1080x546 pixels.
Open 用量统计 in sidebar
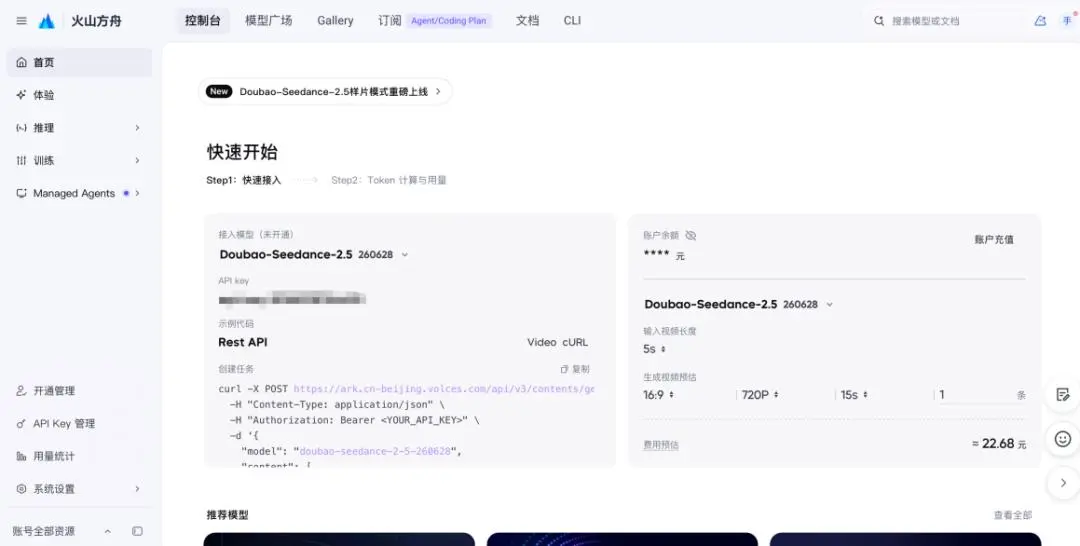pos(79,456)
